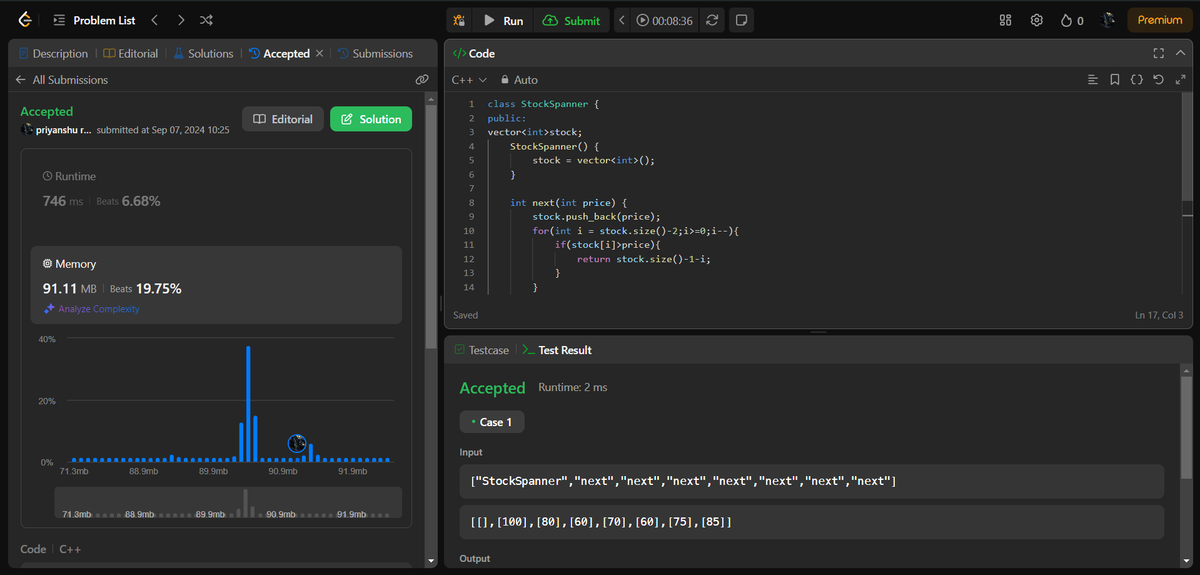Click Analyze Complexity link
1200x575 pixels.
click(91, 309)
